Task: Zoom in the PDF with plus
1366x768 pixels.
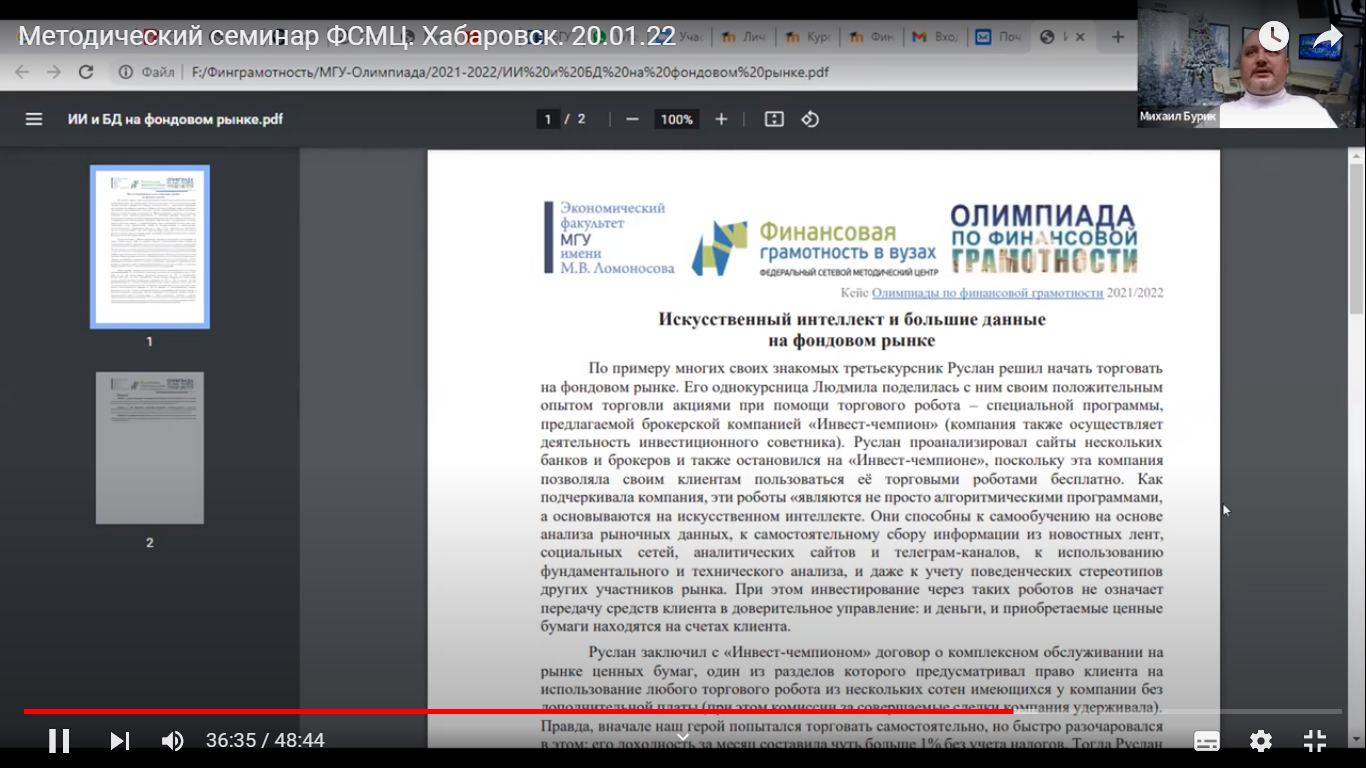Action: pyautogui.click(x=721, y=119)
